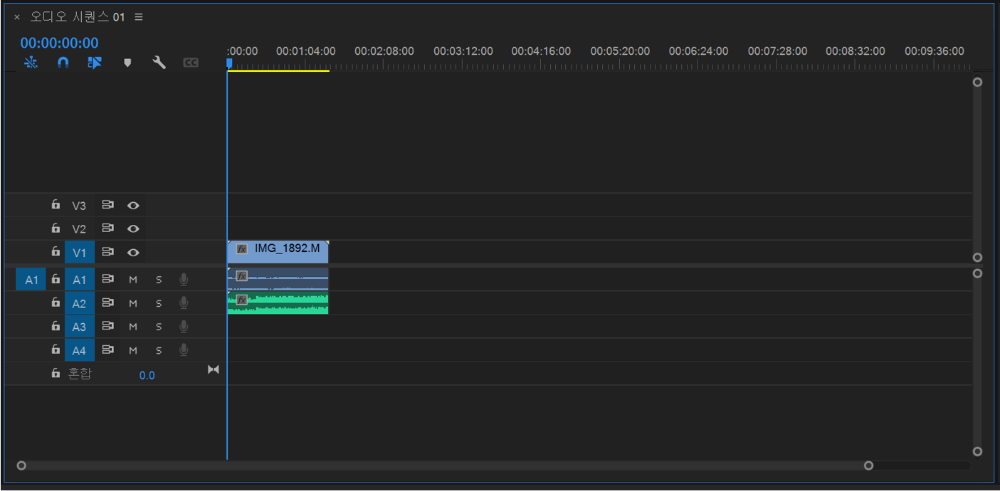
Task: Toggle lock on track A3
Action: (56, 326)
